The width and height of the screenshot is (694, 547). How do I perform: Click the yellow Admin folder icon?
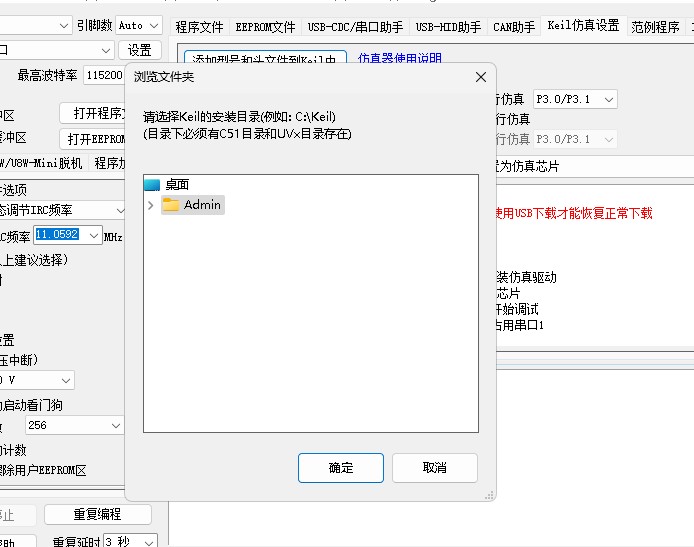(x=170, y=204)
